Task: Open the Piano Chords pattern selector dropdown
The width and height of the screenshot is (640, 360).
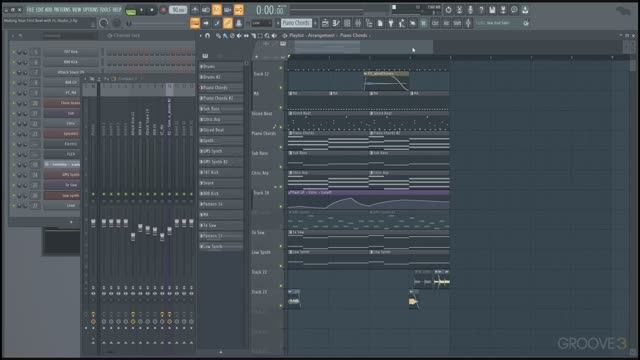Action: [x=297, y=23]
